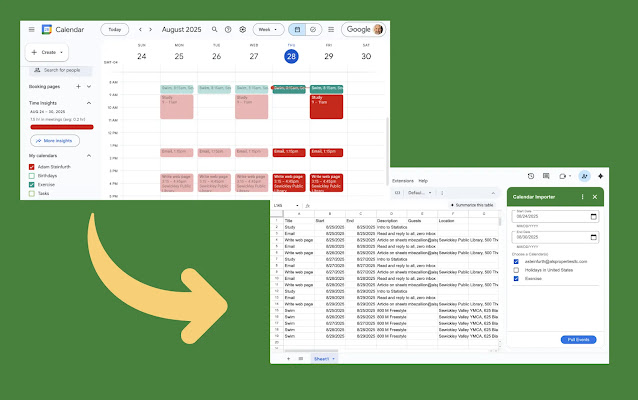
Task: Click the Share people icon in Sheets
Action: point(584,176)
